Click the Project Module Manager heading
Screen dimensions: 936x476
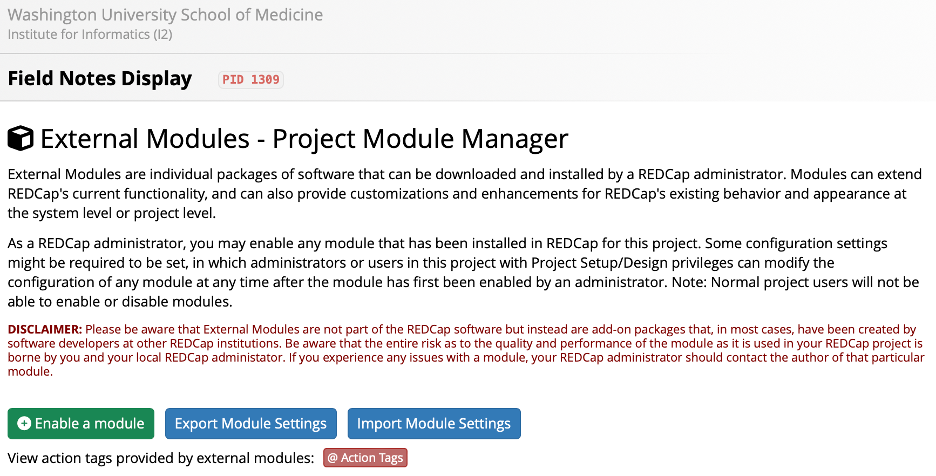pyautogui.click(x=420, y=139)
